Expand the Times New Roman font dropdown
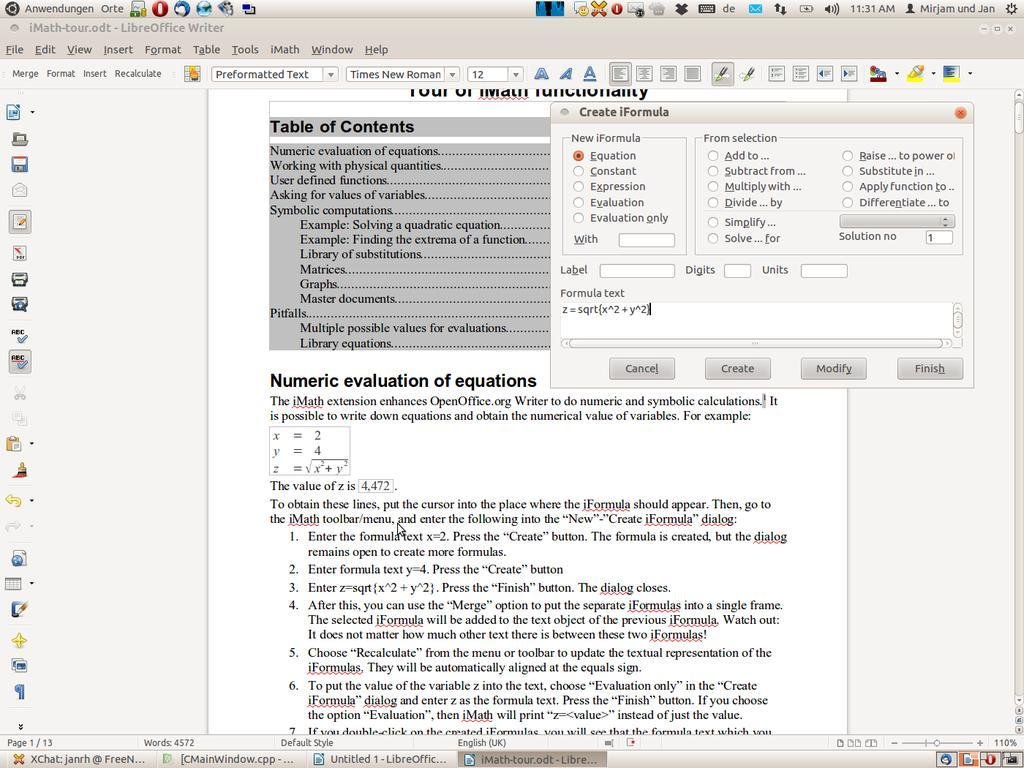 [x=452, y=74]
